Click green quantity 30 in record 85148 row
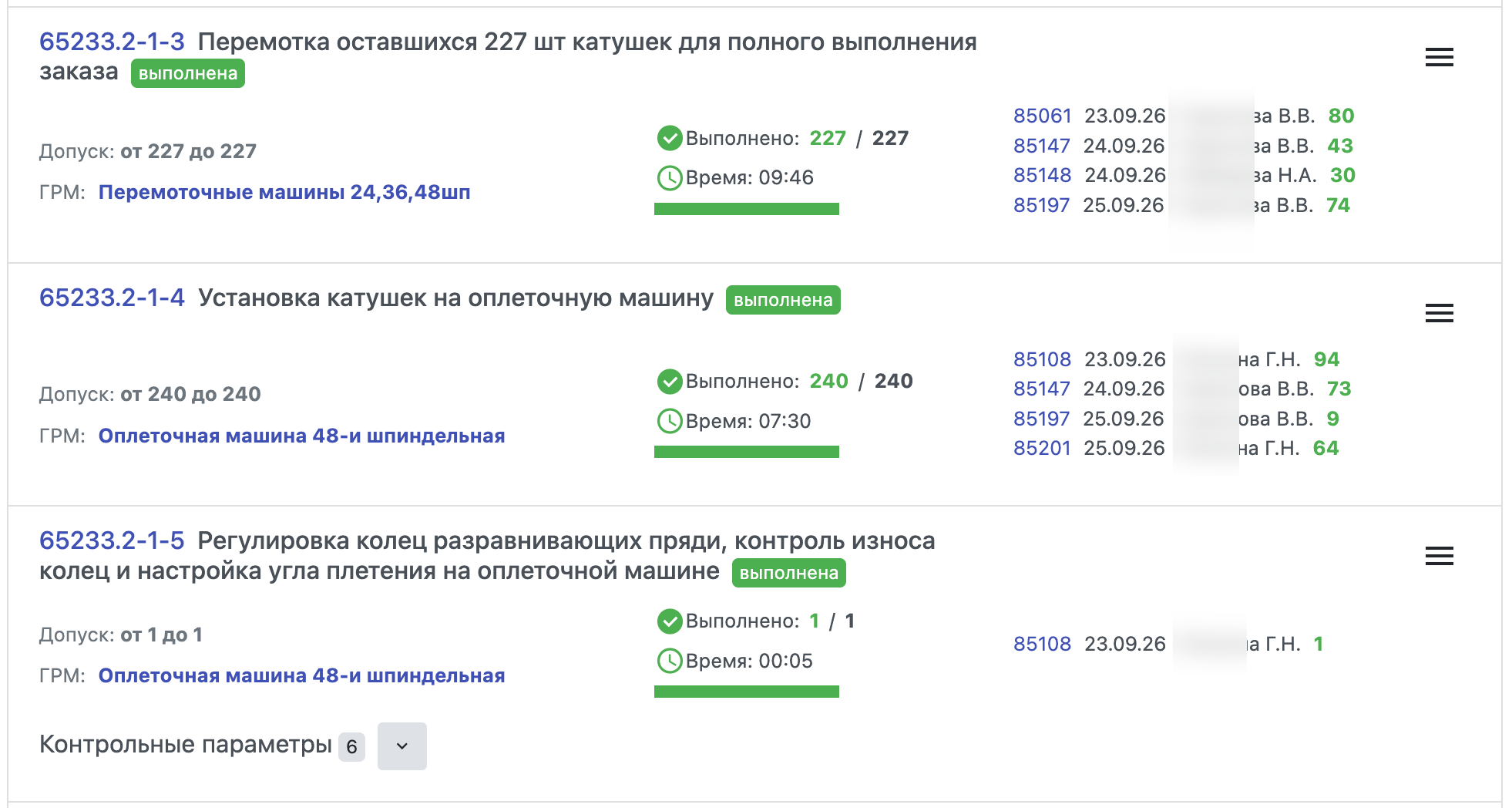This screenshot has height=808, width=1512. point(1342,175)
